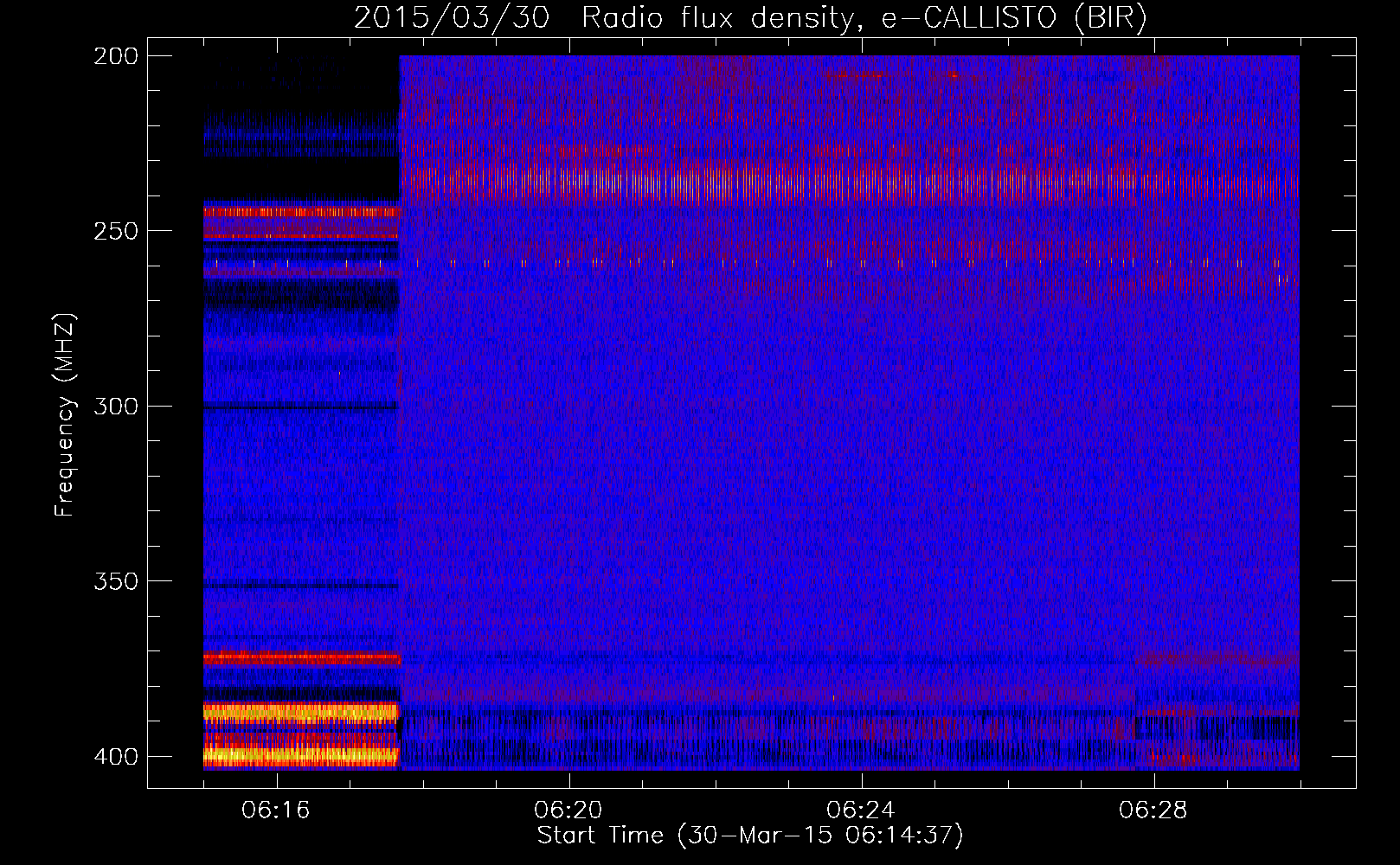The width and height of the screenshot is (1400, 865).
Task: Select the 300 frequency tick label
Action: coord(116,407)
